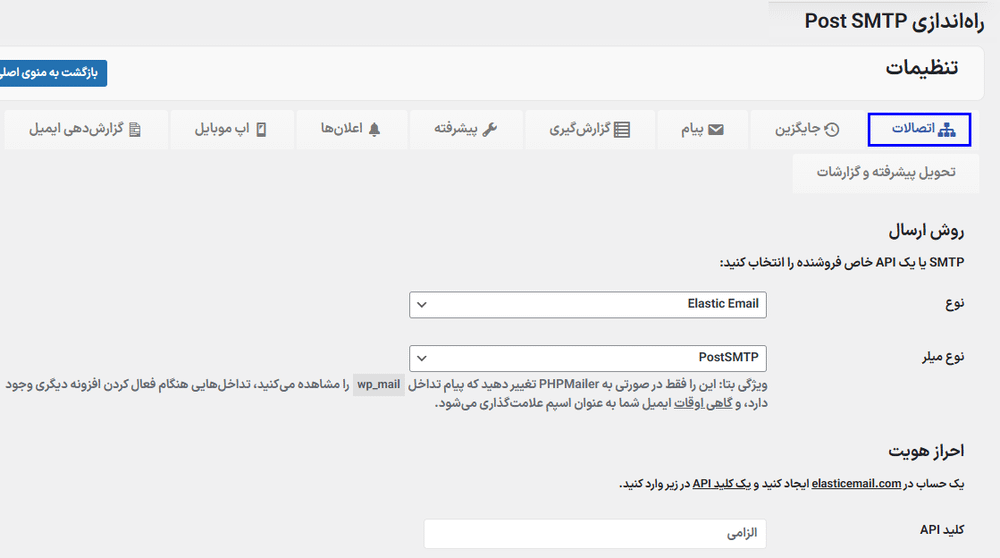This screenshot has width=1000, height=558.
Task: Open the اتصالات tab
Action: click(x=919, y=129)
